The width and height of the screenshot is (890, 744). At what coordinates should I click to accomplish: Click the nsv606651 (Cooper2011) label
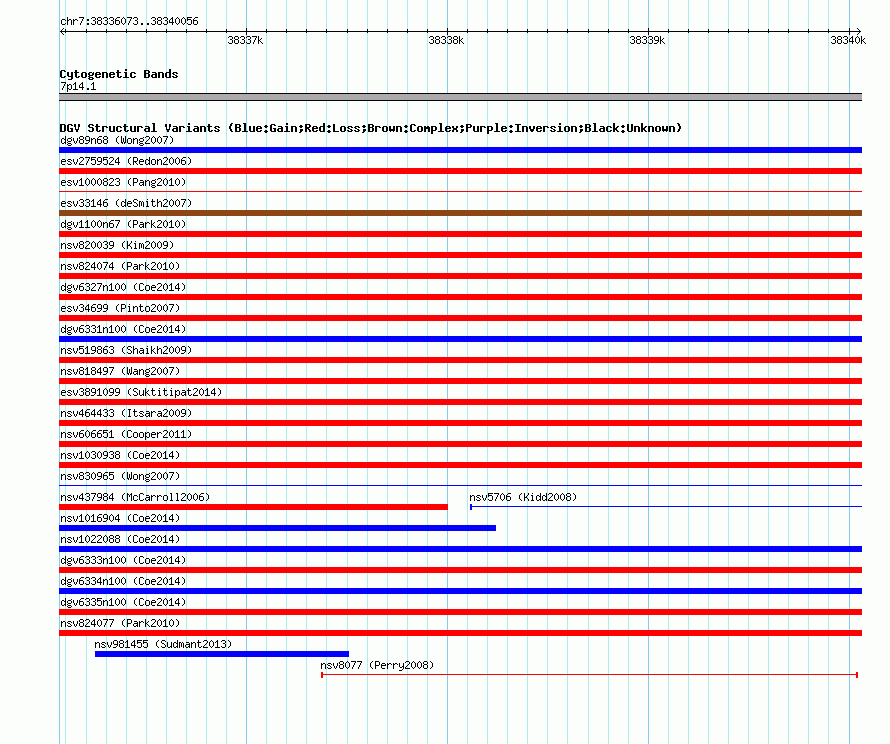tap(126, 434)
